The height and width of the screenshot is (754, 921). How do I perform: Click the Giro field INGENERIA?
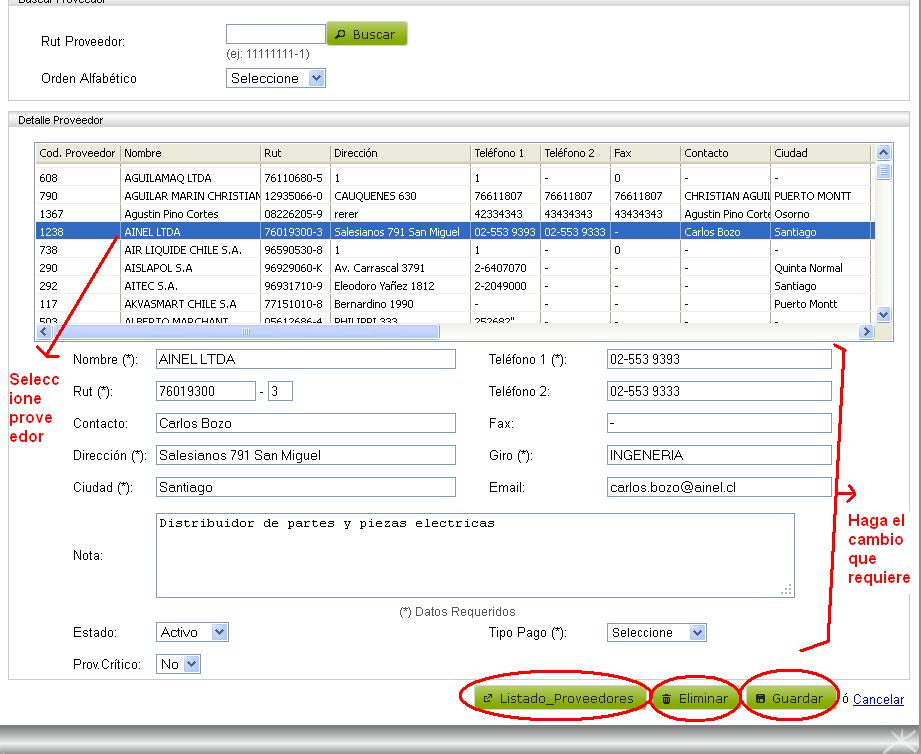[719, 455]
